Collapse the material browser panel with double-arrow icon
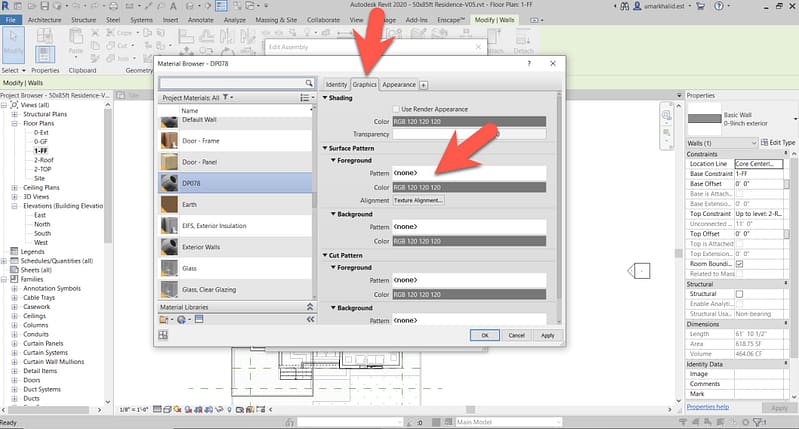 (309, 319)
